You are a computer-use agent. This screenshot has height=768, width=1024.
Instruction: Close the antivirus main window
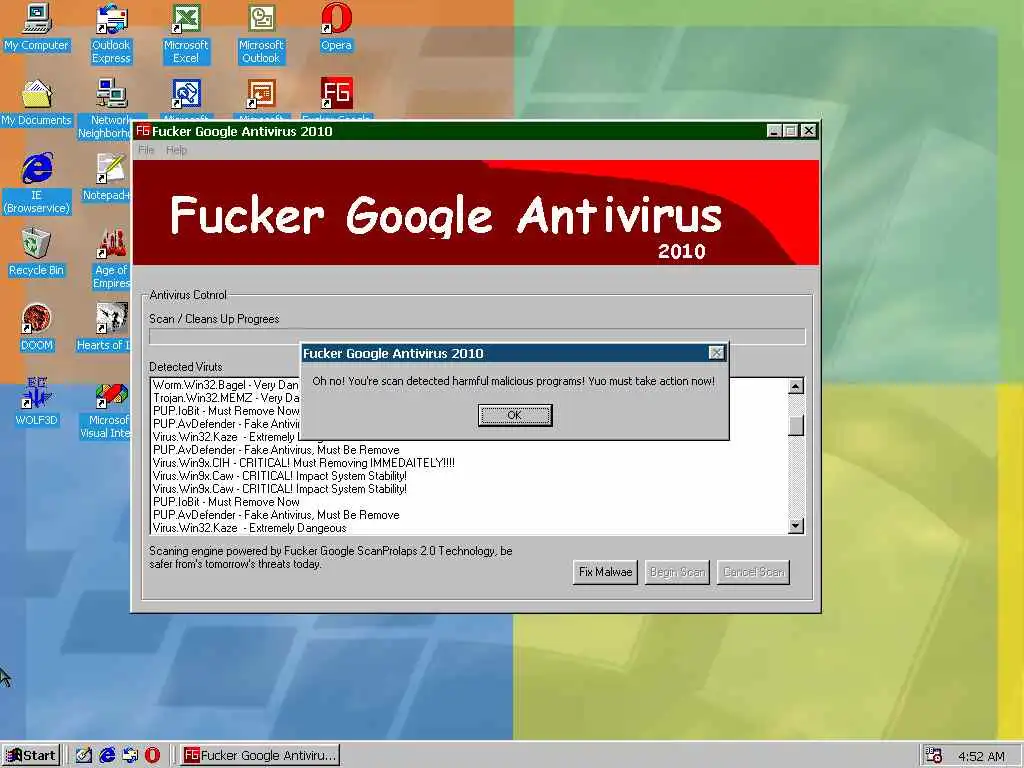tap(808, 131)
